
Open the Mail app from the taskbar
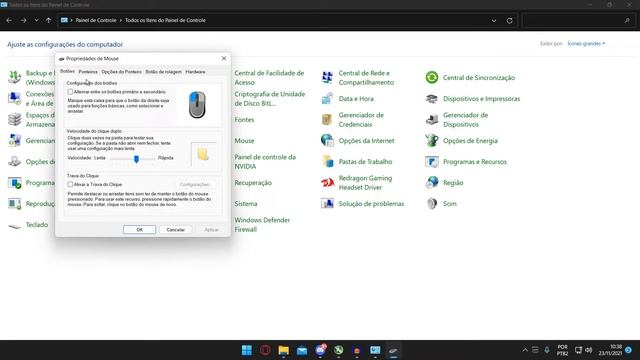(x=302, y=350)
